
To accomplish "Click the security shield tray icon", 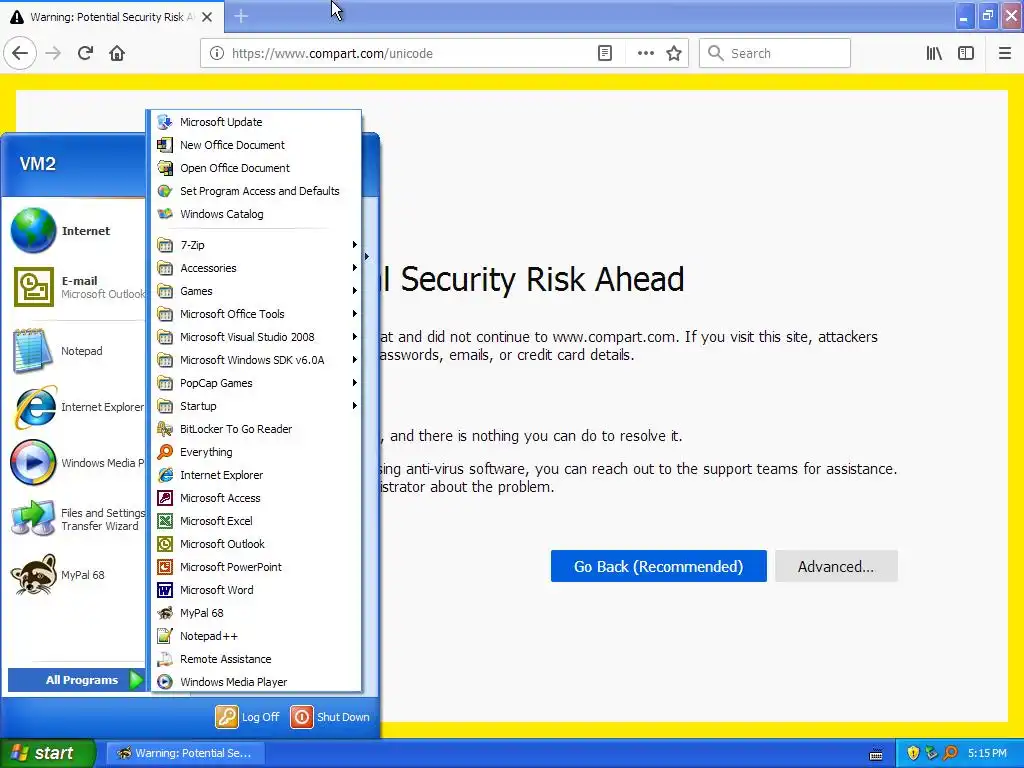I will [913, 753].
